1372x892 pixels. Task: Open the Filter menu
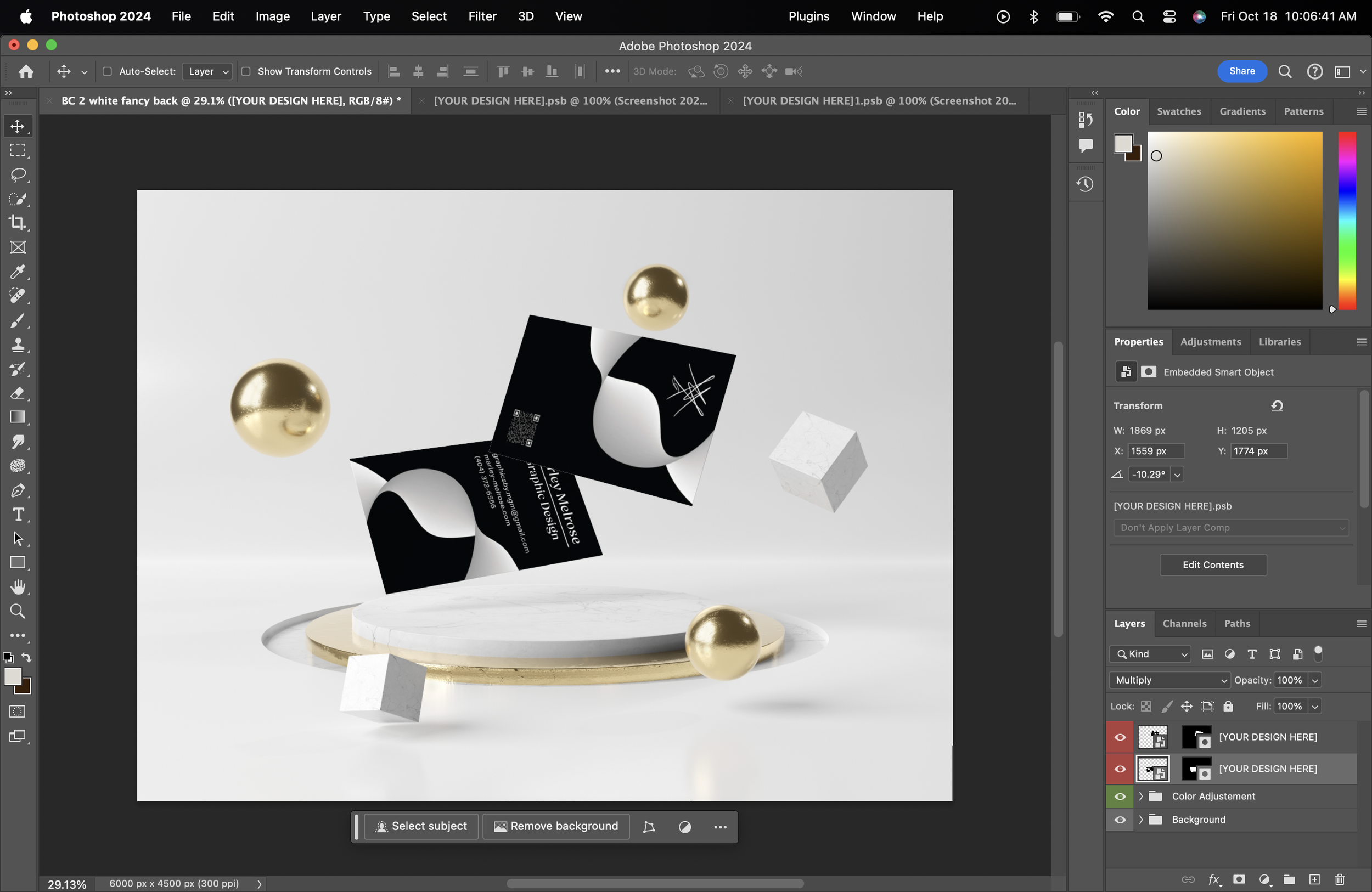click(x=482, y=16)
